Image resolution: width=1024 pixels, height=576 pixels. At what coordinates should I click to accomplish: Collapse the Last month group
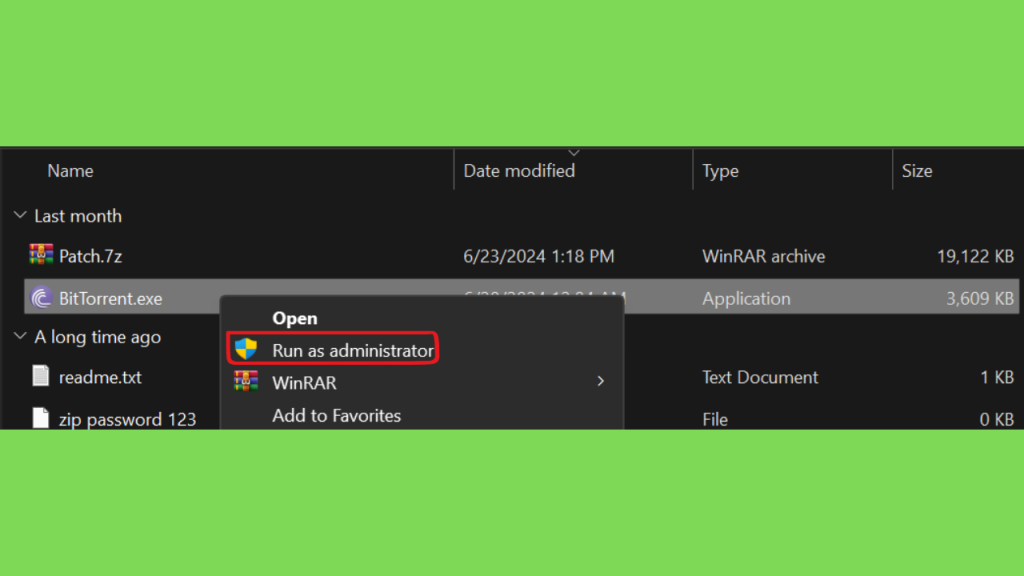coord(21,216)
